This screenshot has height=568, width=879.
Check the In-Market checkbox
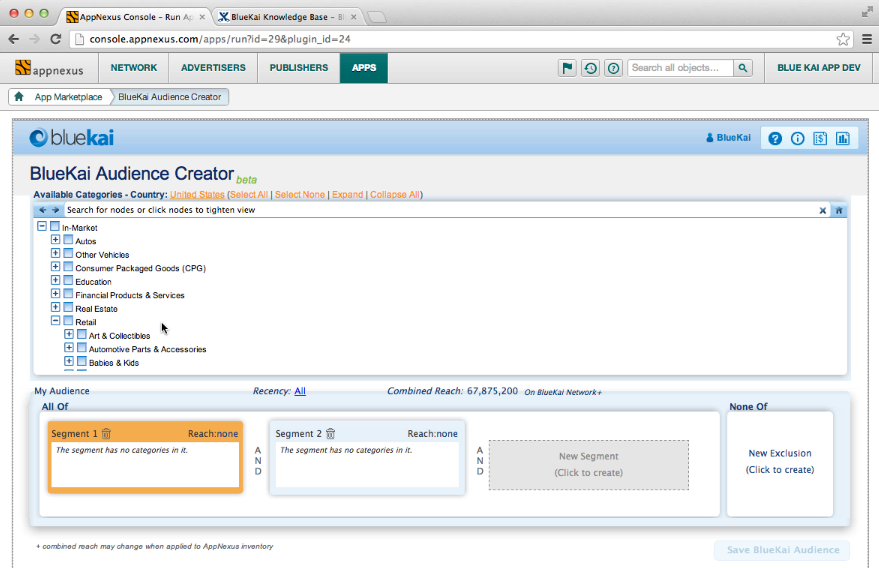(55, 226)
